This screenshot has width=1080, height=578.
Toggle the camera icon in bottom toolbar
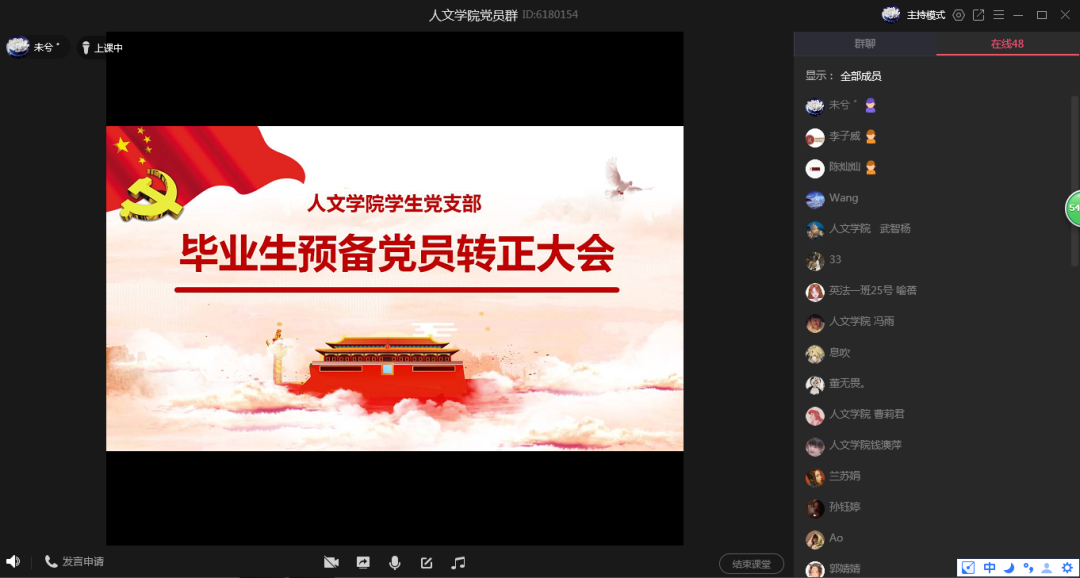(x=331, y=563)
